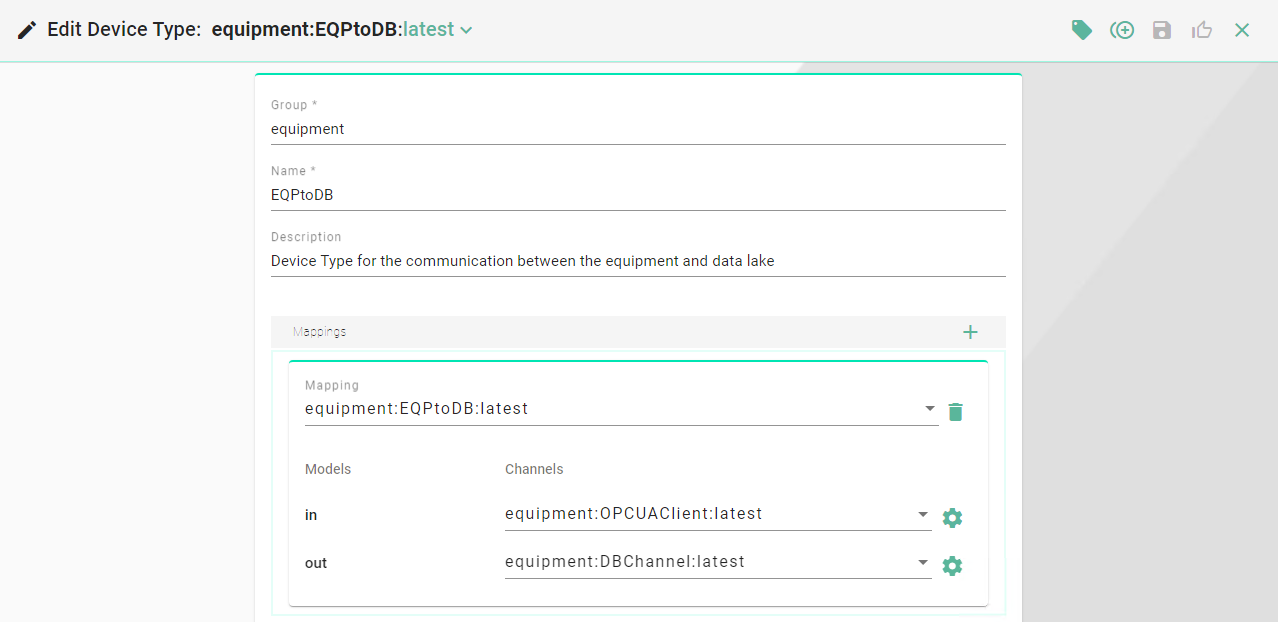
Task: Click the Name field containing EQPtoDB
Action: (637, 195)
